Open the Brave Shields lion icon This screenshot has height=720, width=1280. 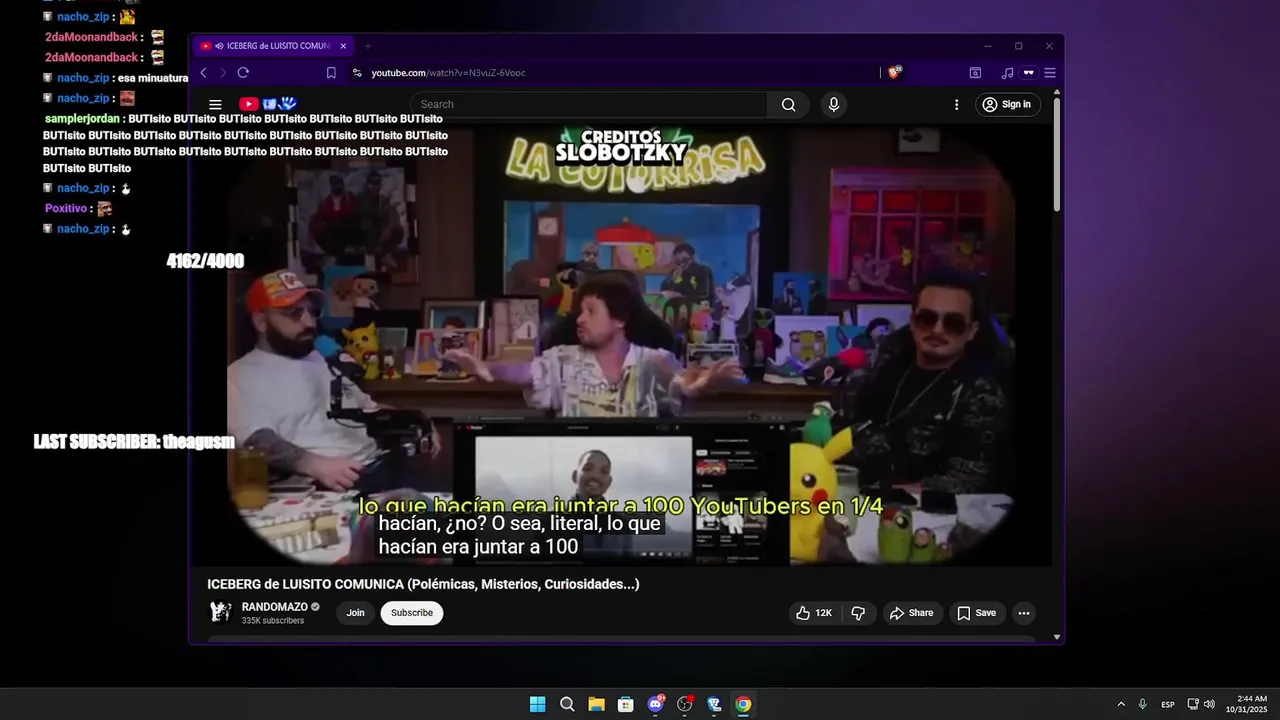pos(895,72)
